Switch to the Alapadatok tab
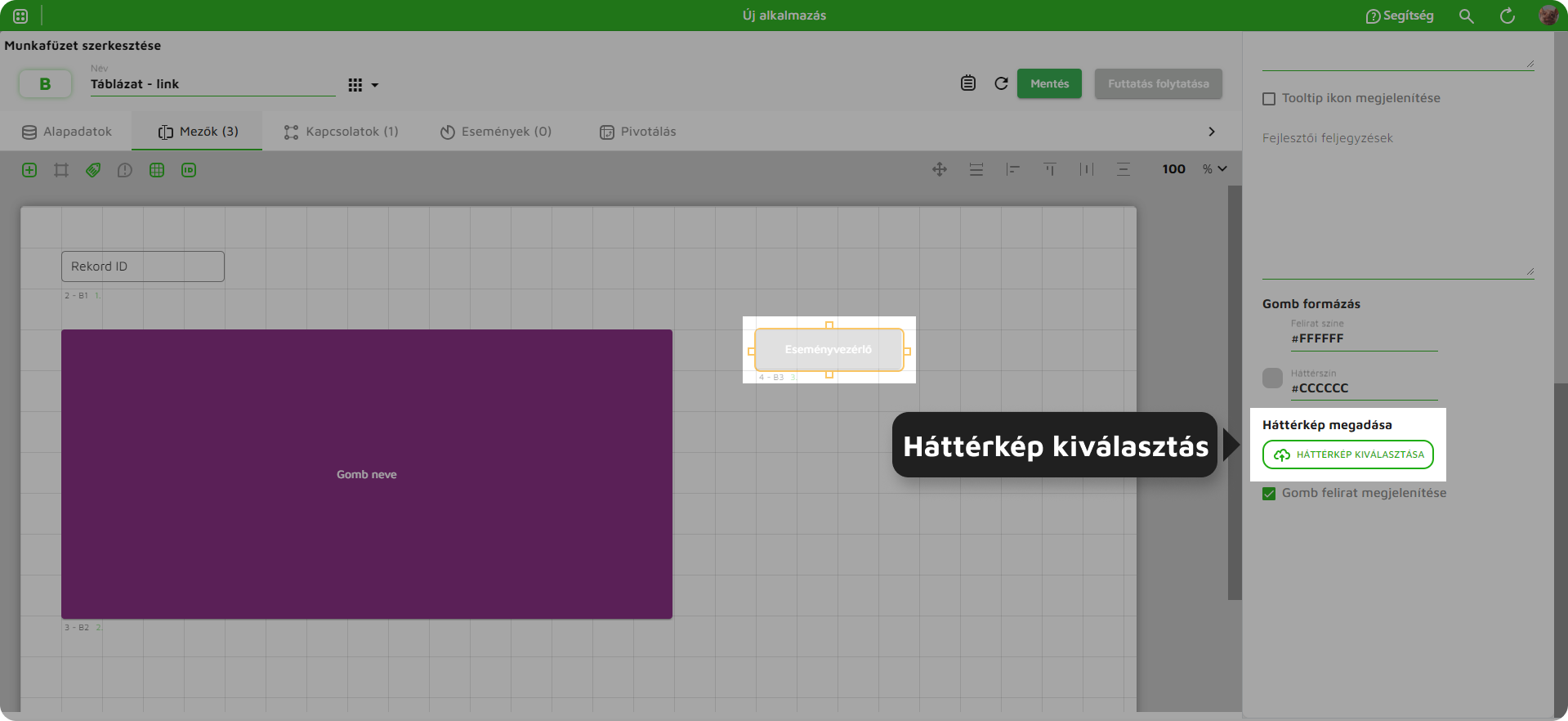Image resolution: width=1568 pixels, height=721 pixels. 66,132
